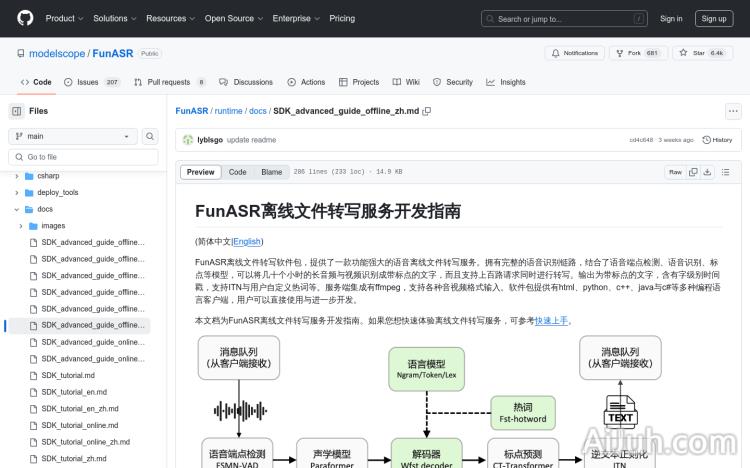The width and height of the screenshot is (750, 468).
Task: Switch to Preview view mode
Action: pyautogui.click(x=201, y=172)
